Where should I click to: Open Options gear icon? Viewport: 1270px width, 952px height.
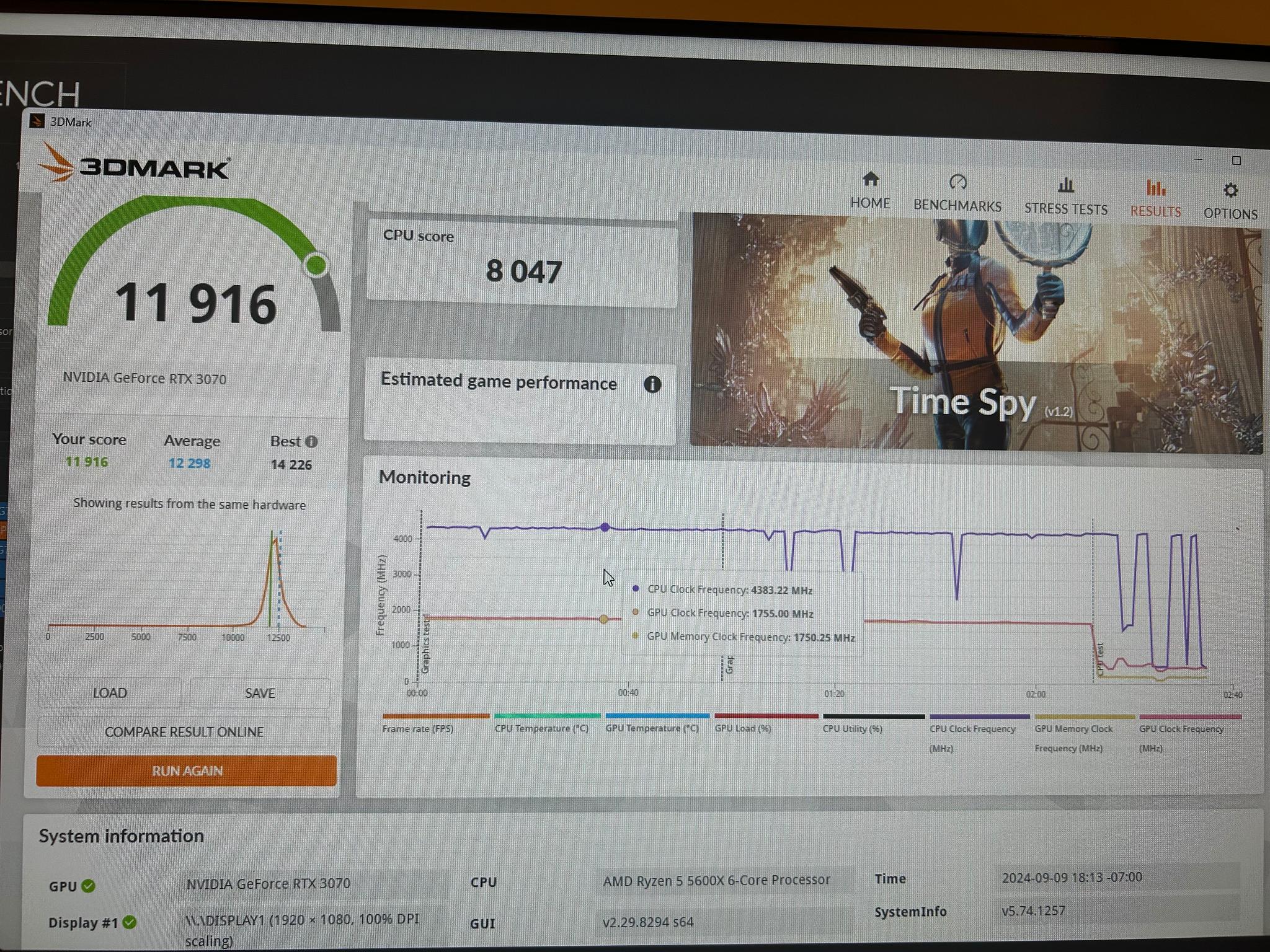tap(1230, 190)
